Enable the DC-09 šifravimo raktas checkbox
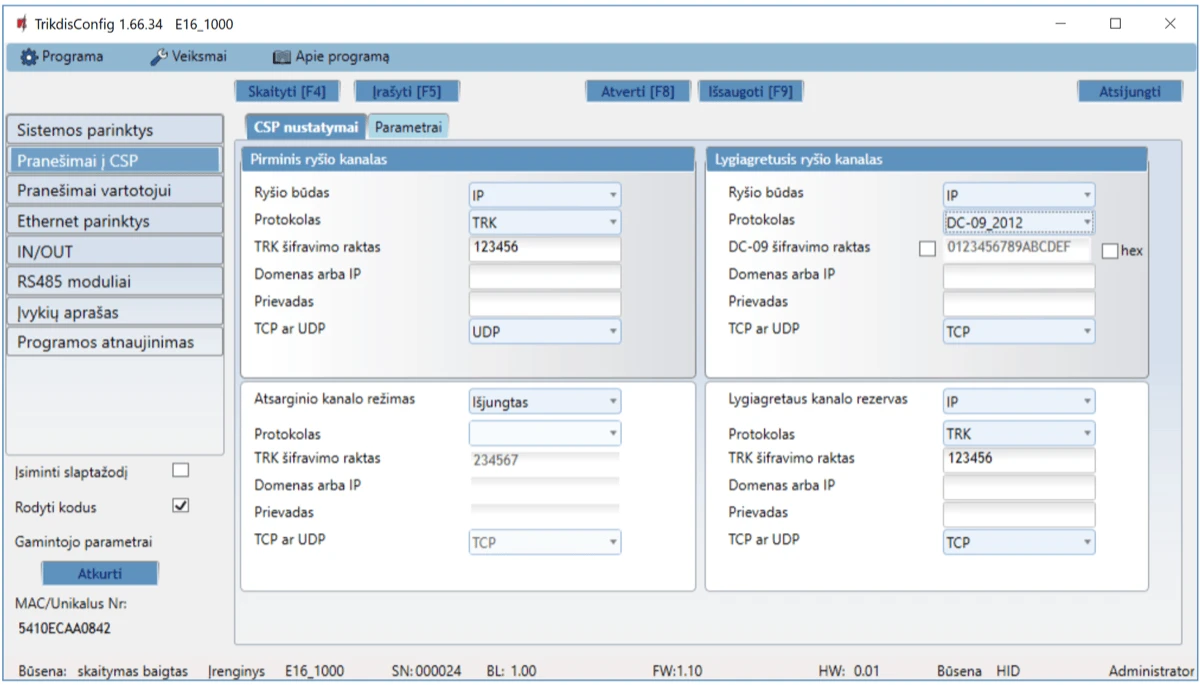 (x=927, y=250)
